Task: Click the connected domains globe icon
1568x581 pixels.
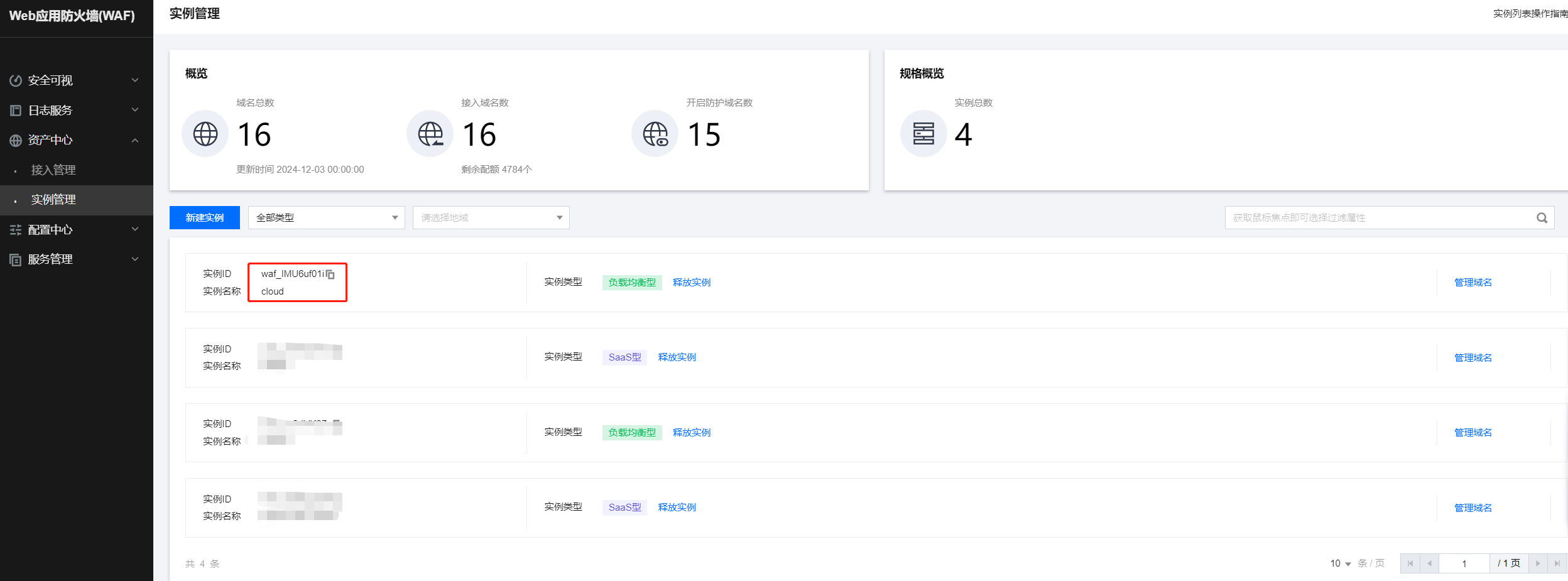Action: (430, 134)
